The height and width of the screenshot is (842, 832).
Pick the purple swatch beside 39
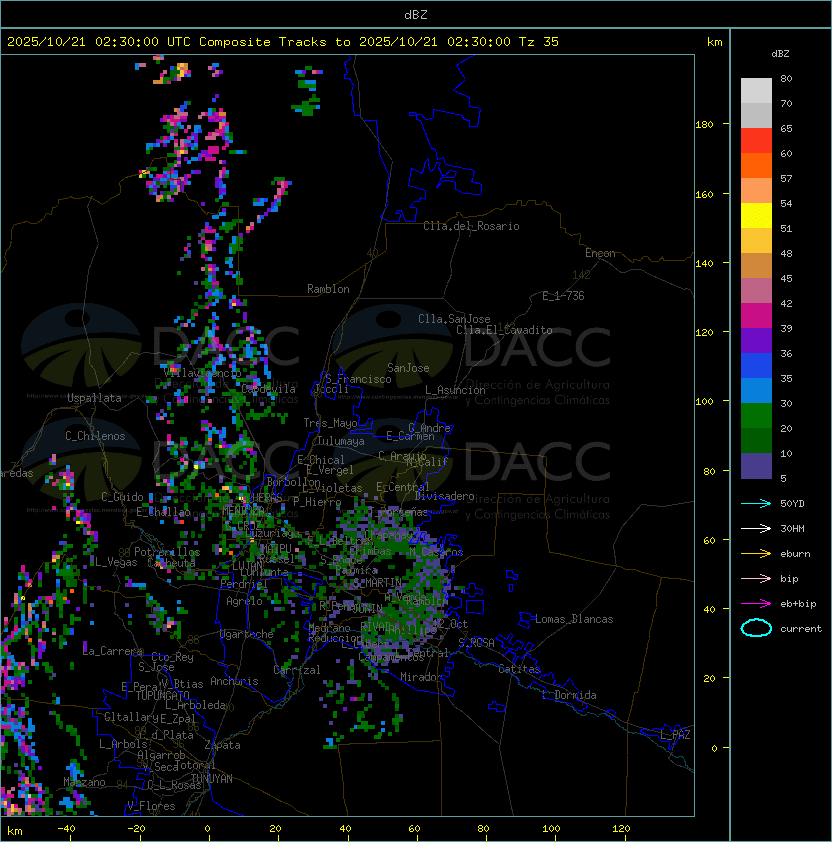[756, 340]
